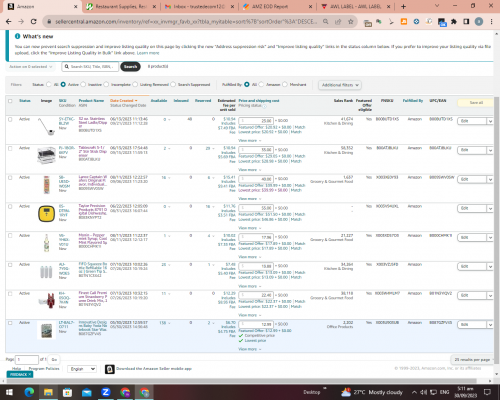This screenshot has height=400, width=500.
Task: Reload the page with the refresh icon
Action: pos(33,22)
